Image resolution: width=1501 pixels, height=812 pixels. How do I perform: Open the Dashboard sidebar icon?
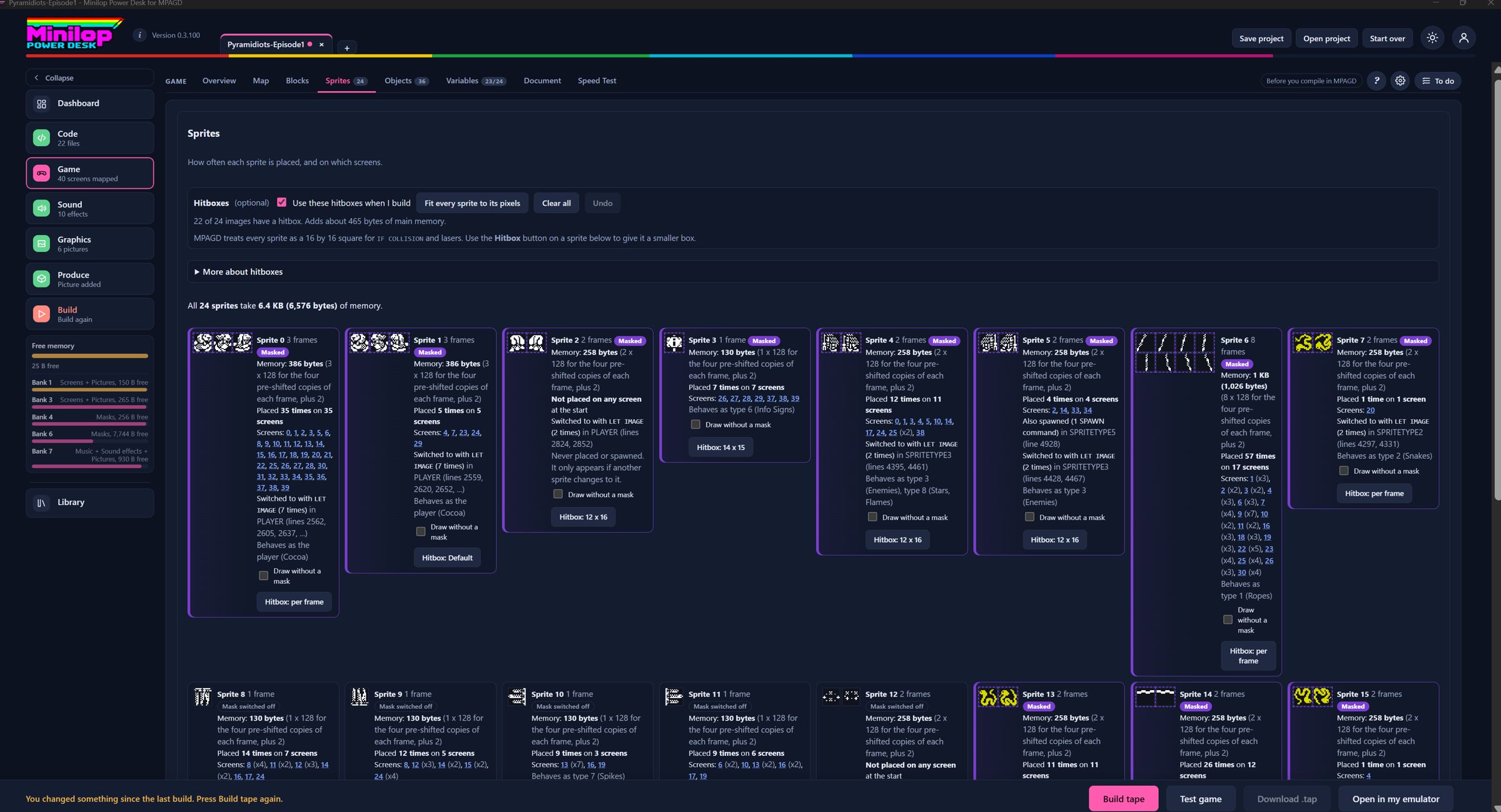[41, 104]
